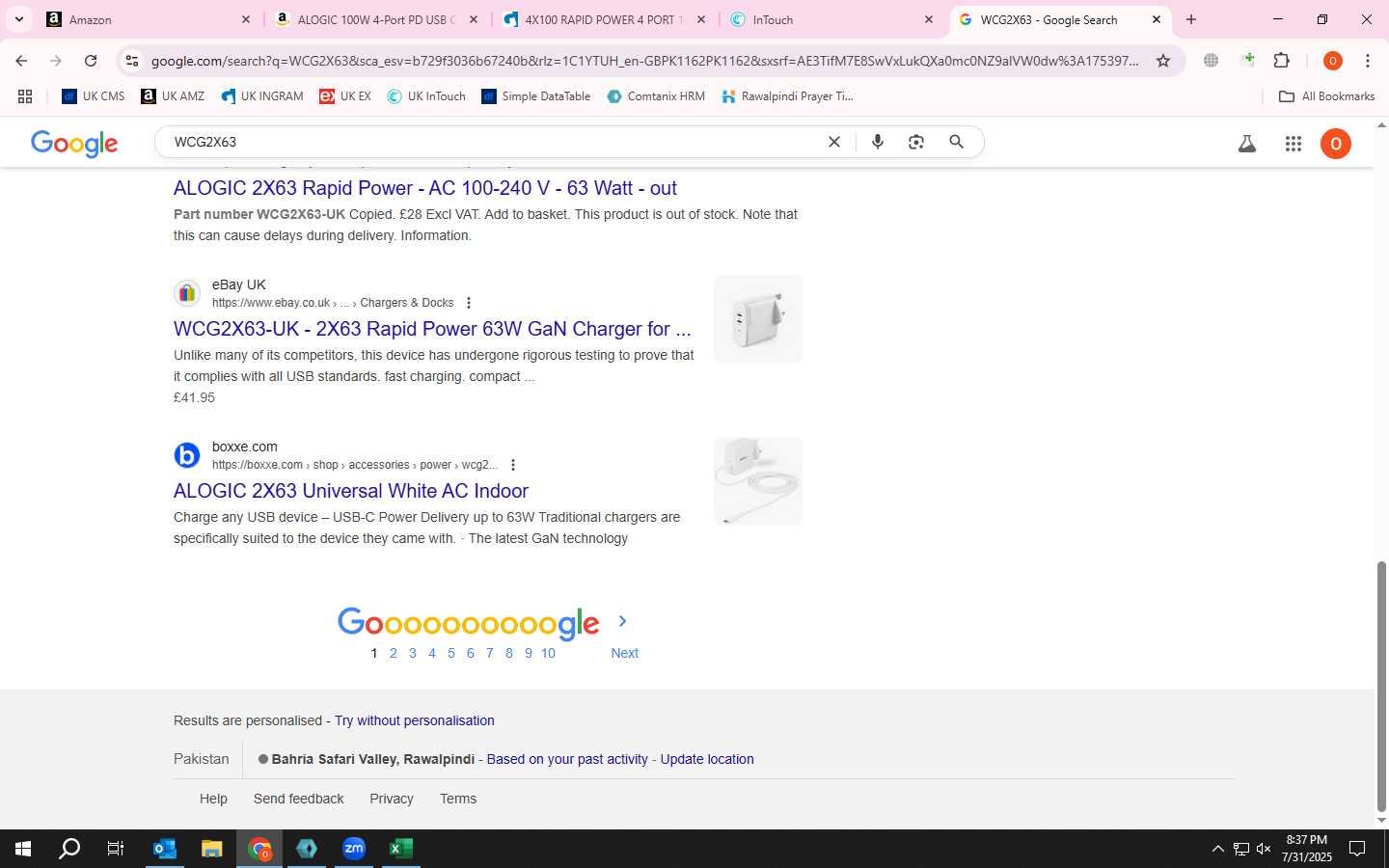Open more options for boxxe.com result
This screenshot has width=1389, height=868.
(513, 465)
